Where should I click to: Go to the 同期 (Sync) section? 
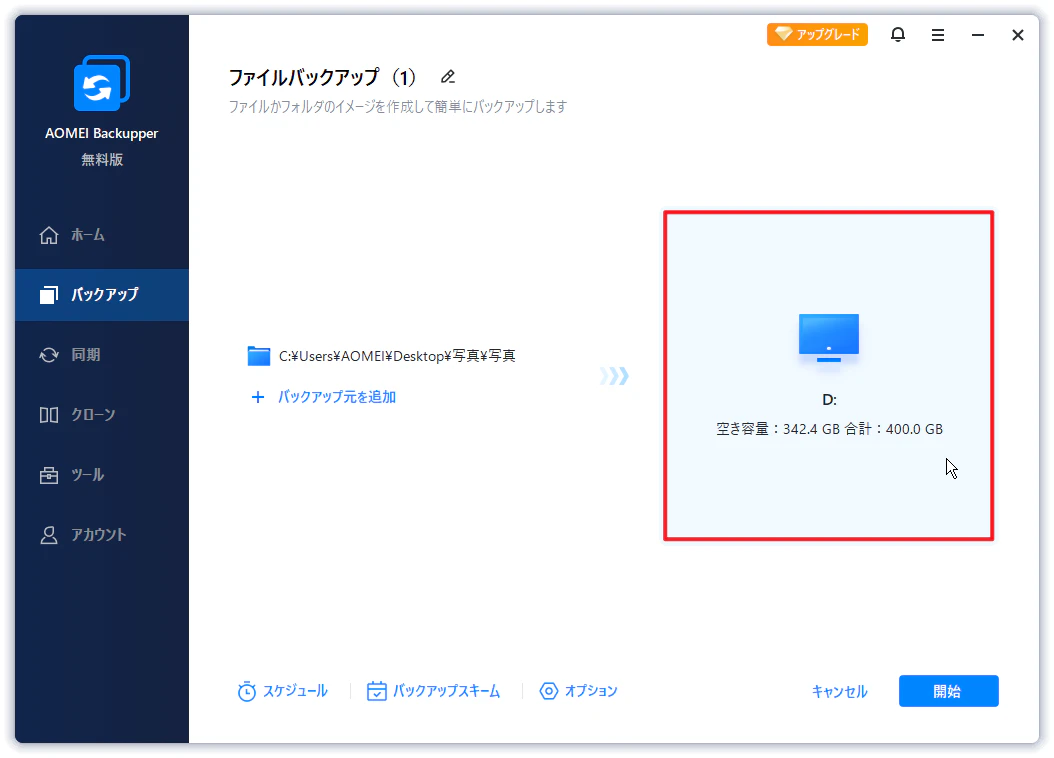(x=102, y=355)
